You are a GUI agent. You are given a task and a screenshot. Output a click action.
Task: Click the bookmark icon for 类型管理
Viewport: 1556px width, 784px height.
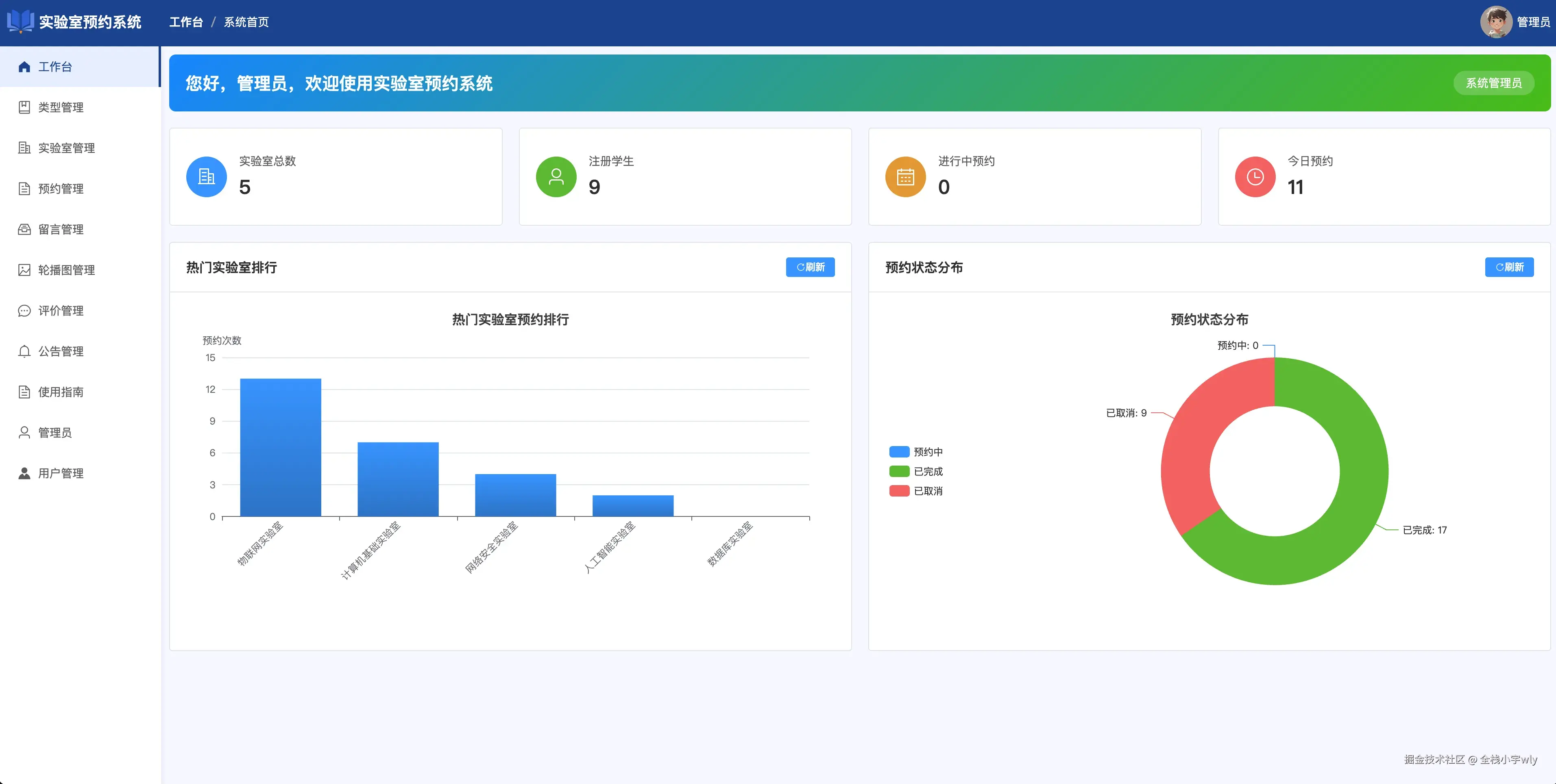coord(24,107)
